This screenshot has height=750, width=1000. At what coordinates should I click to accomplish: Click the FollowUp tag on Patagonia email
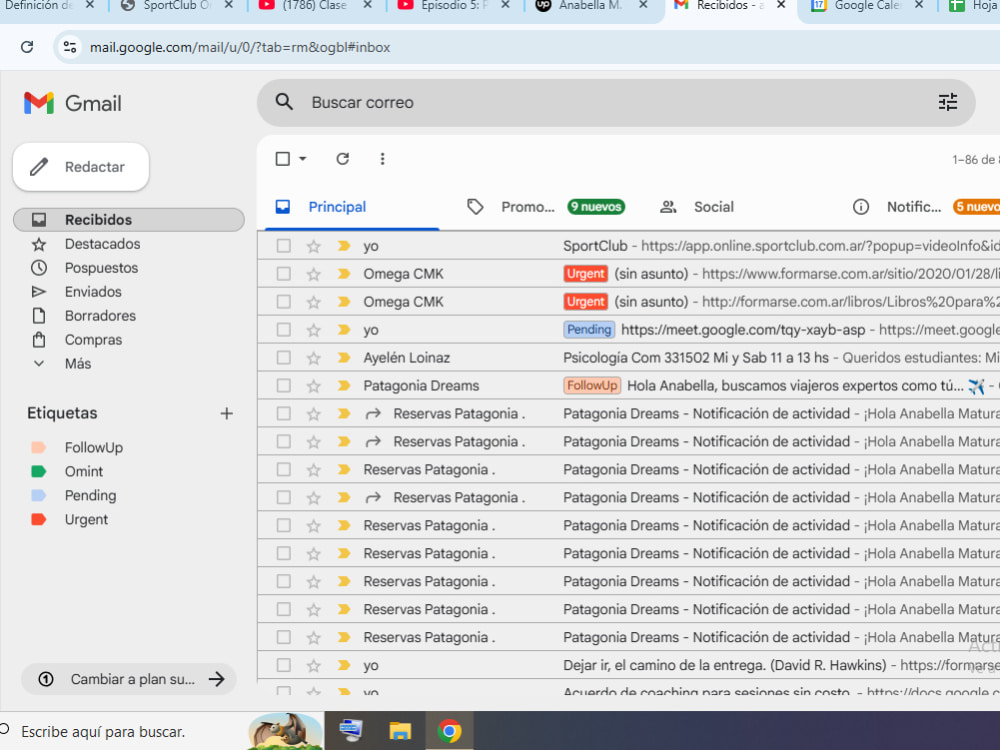[x=592, y=386]
